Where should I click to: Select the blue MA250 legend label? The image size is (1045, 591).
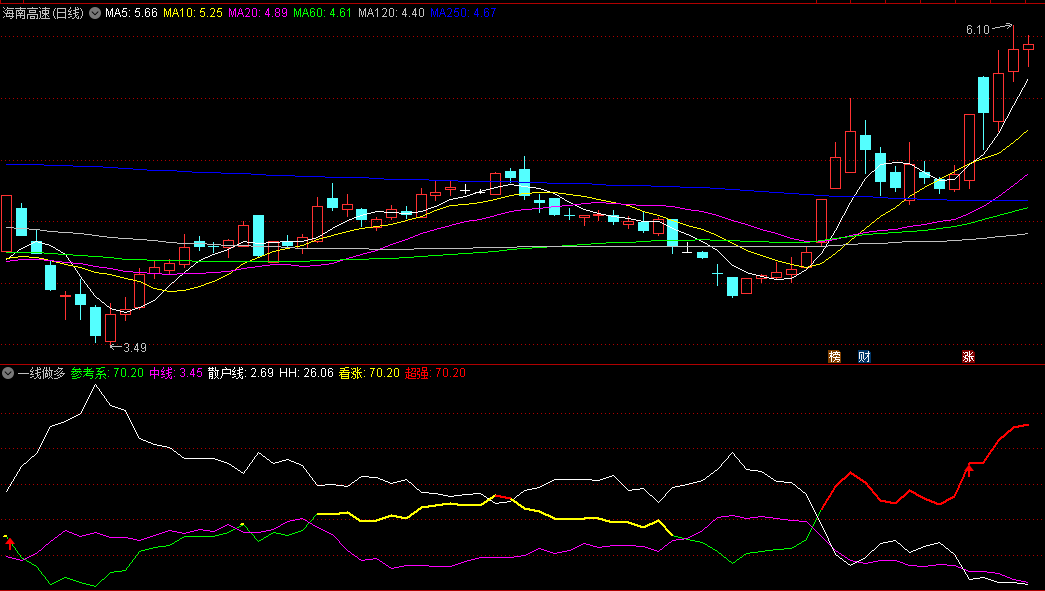(x=463, y=14)
